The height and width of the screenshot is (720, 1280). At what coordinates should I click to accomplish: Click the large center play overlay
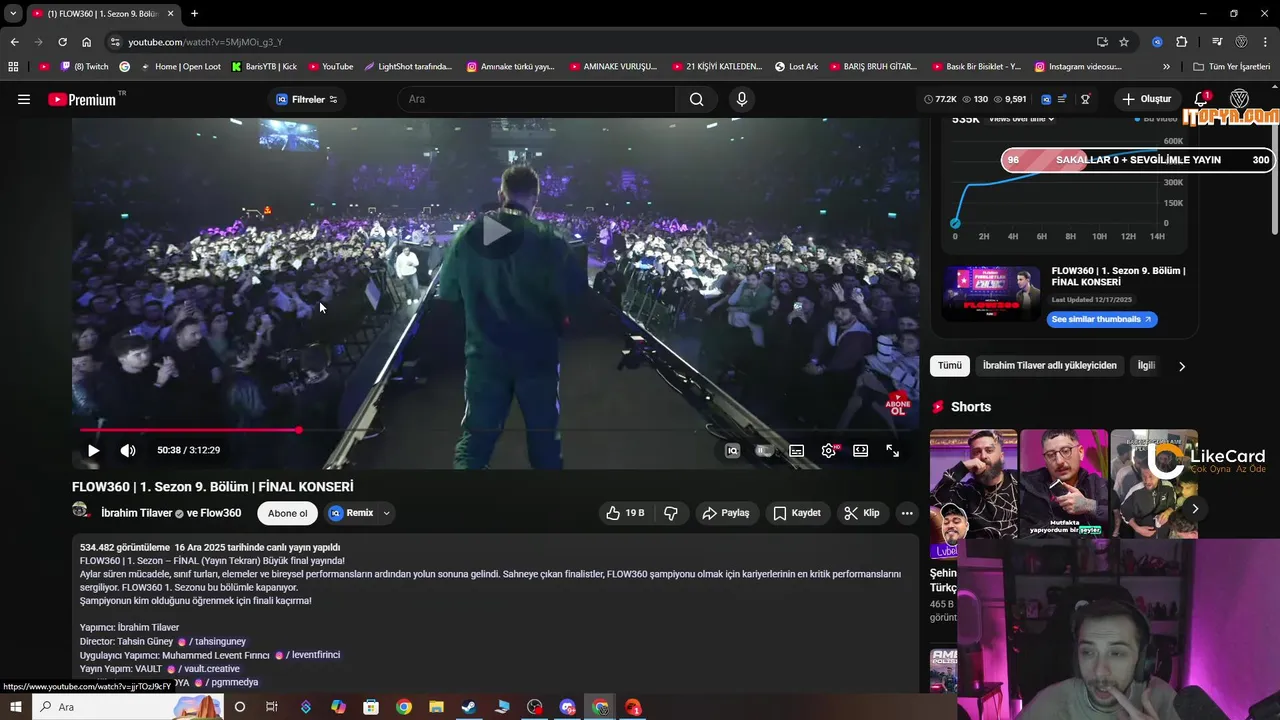pos(495,231)
